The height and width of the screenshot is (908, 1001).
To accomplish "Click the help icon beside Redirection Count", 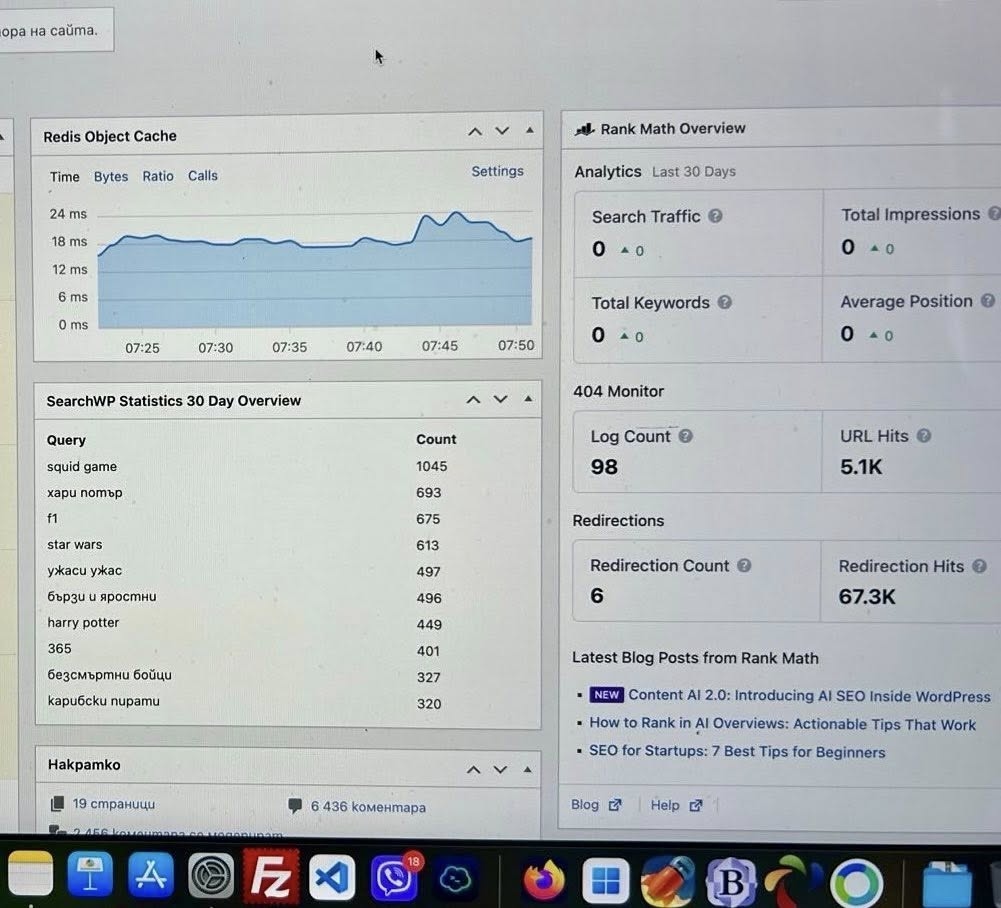I will point(744,565).
